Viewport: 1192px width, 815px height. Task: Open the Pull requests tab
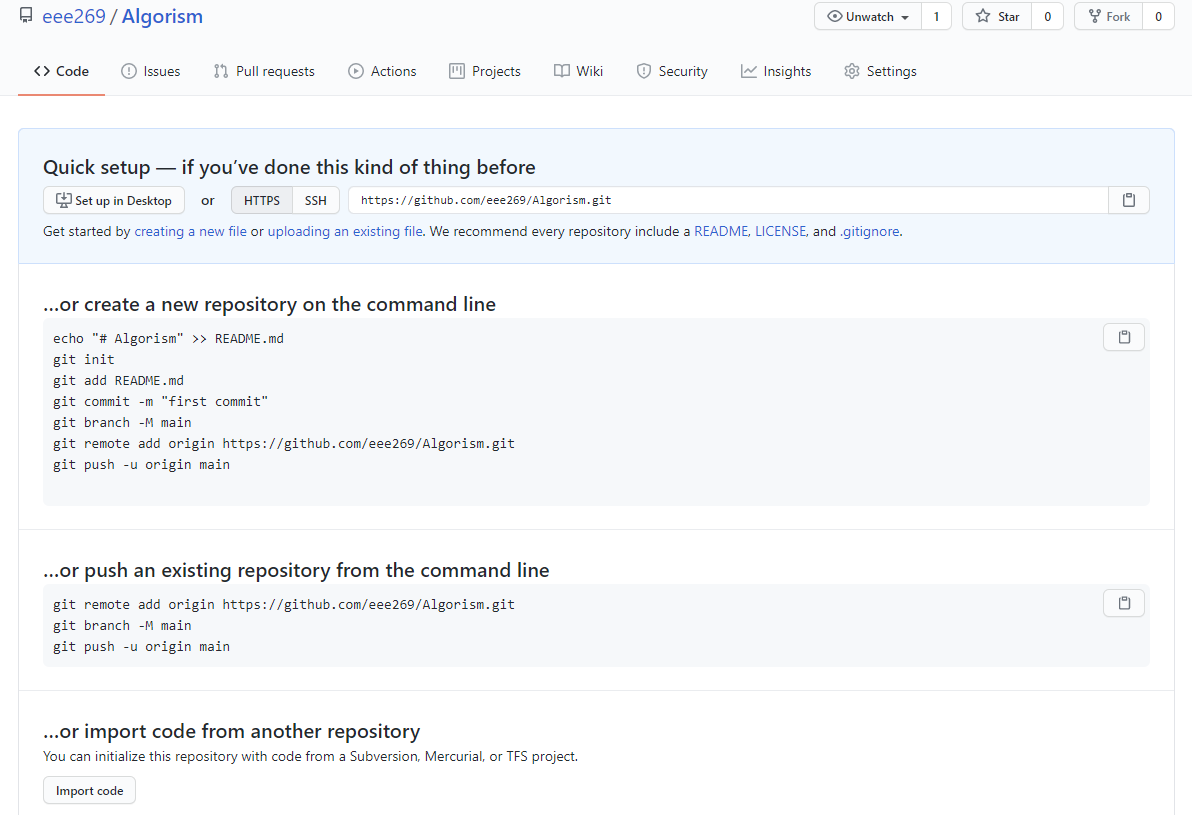tap(264, 71)
